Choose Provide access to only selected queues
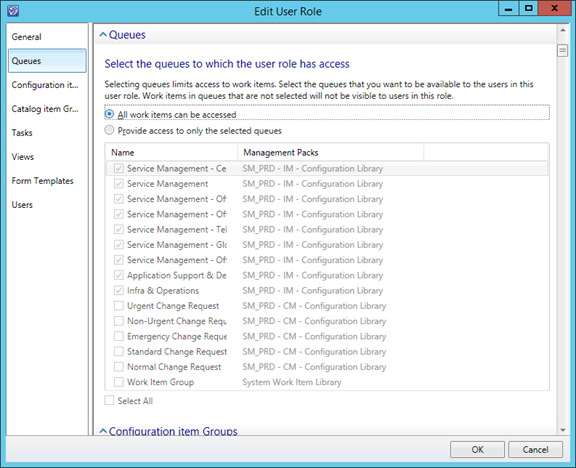Viewport: 576px width, 468px height. click(x=109, y=130)
